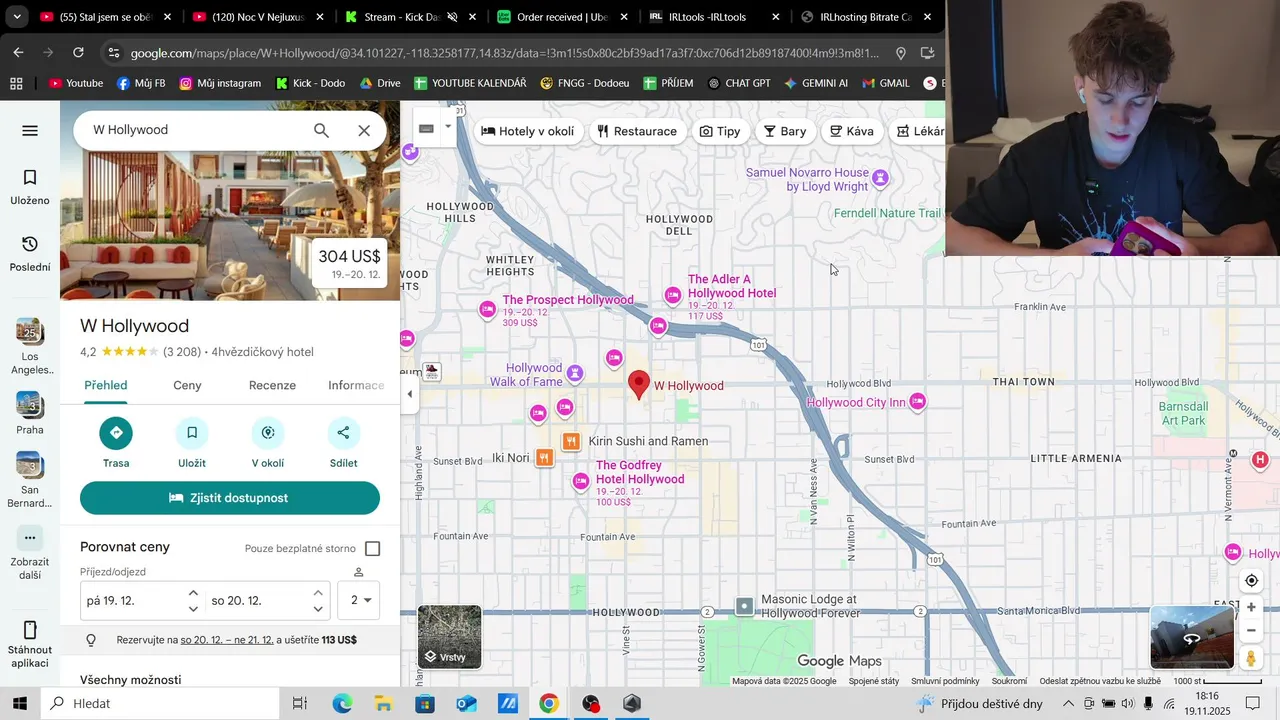The height and width of the screenshot is (720, 1280).
Task: Open Los Angeles recent place
Action: click(x=30, y=346)
